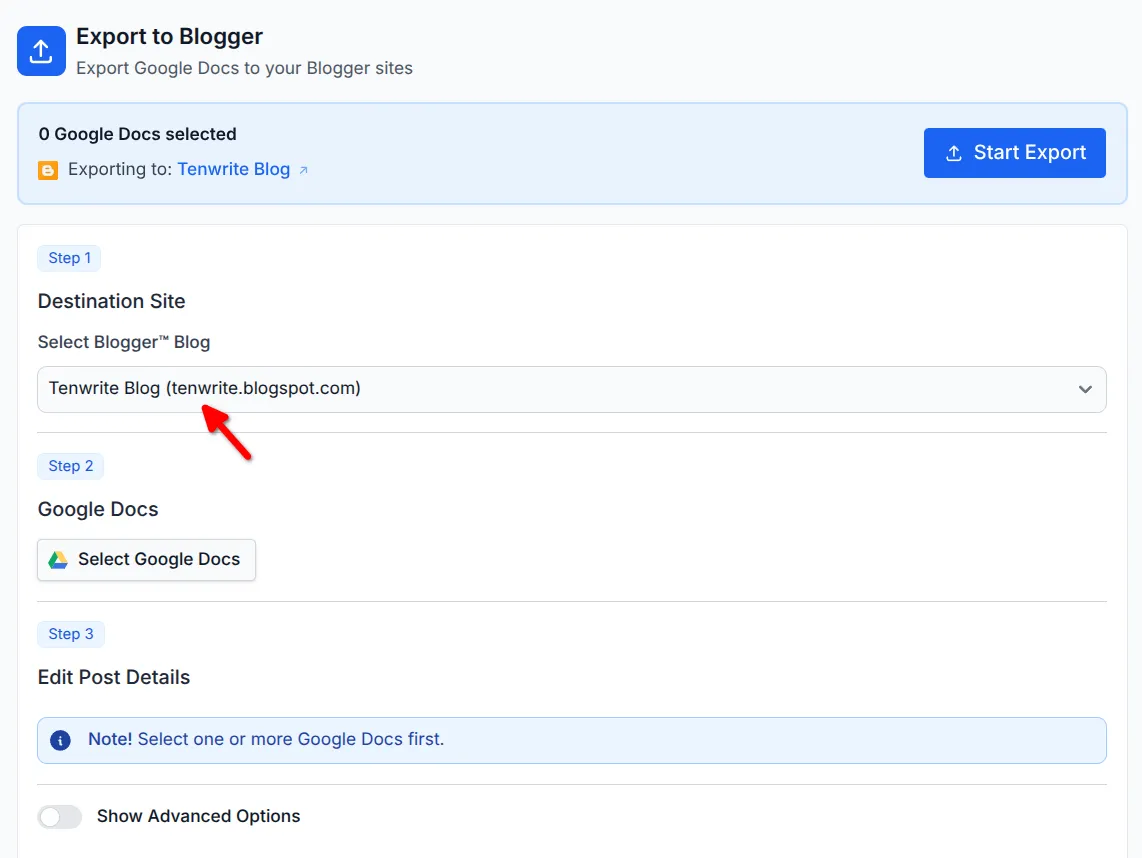Click the Blogger logo beside Exporting to
The image size is (1142, 858).
point(47,170)
